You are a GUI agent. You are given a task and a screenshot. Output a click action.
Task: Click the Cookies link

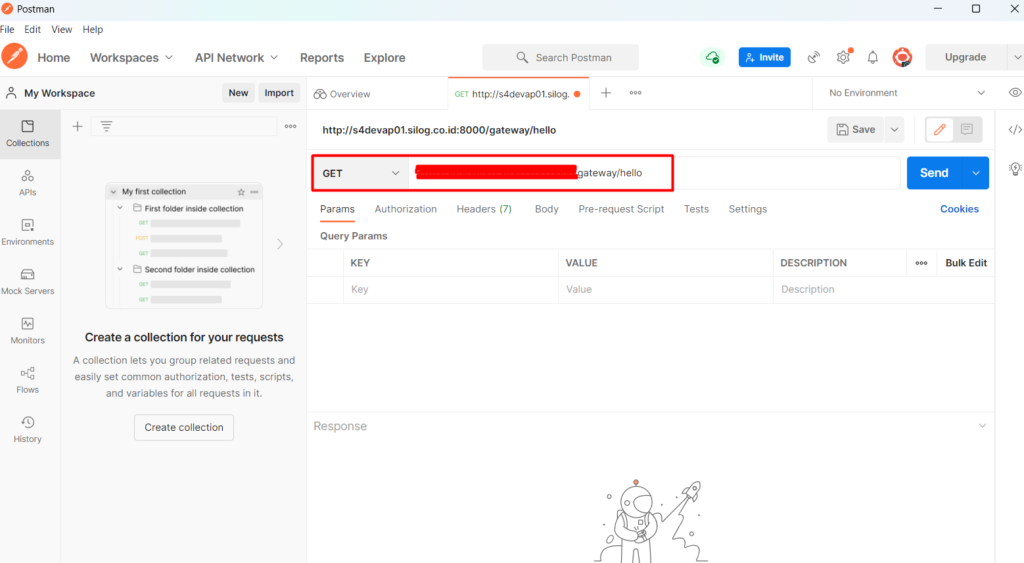(959, 209)
